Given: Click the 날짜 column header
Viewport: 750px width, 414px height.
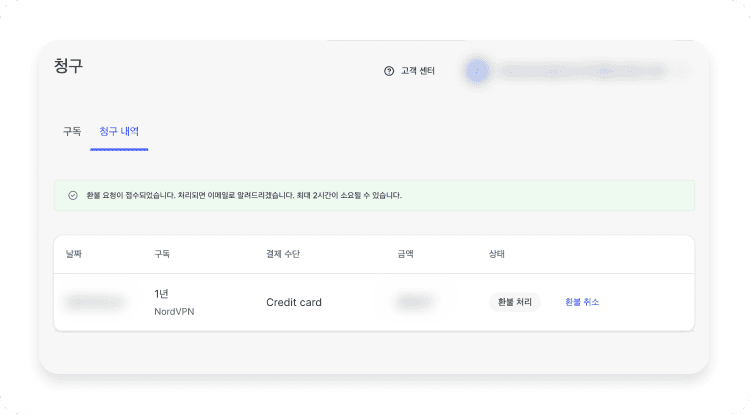Looking at the screenshot, I should point(74,254).
